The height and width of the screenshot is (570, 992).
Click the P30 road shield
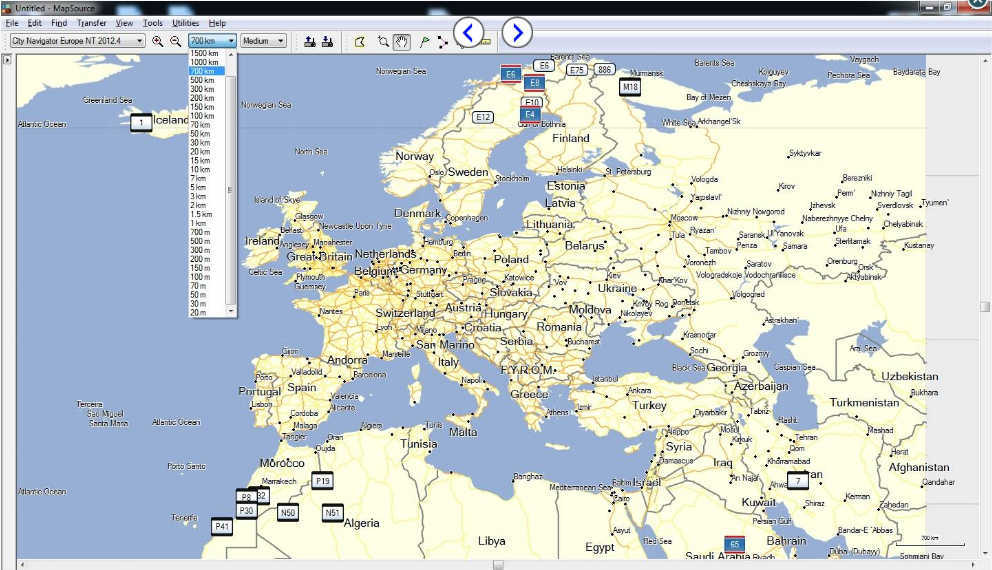point(246,511)
